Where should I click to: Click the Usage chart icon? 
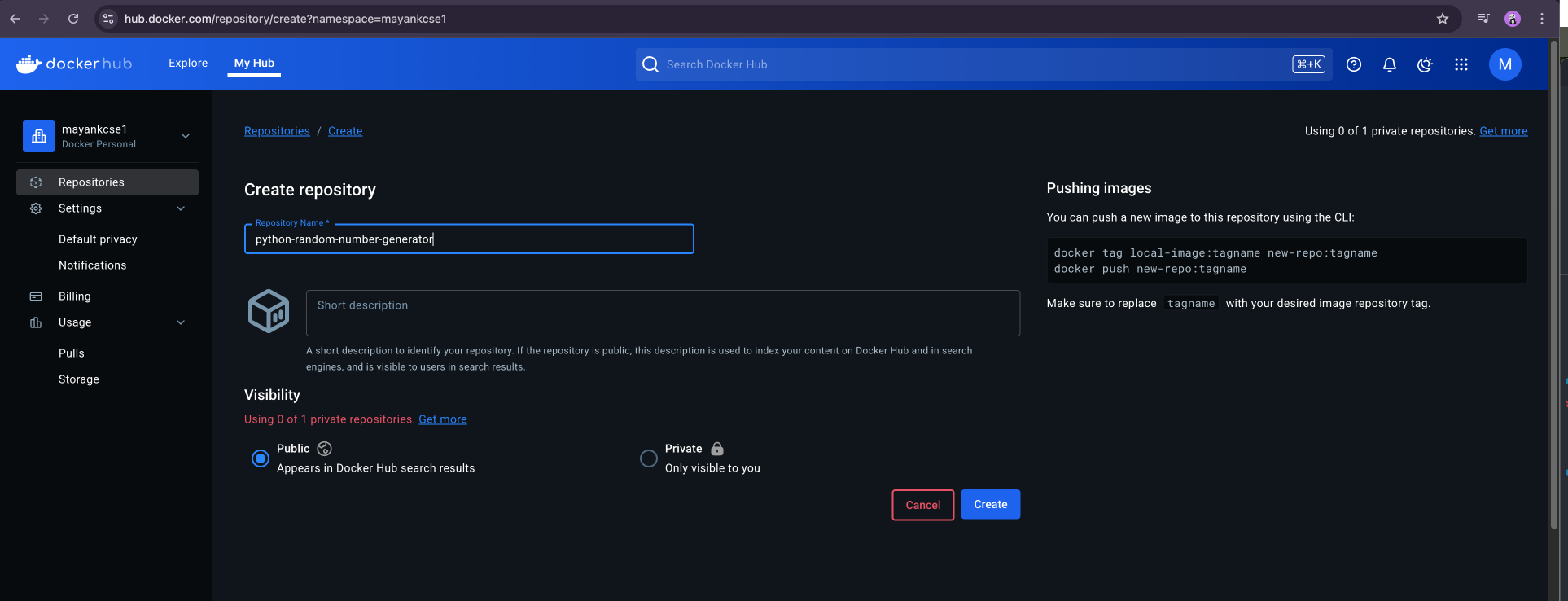(x=36, y=322)
